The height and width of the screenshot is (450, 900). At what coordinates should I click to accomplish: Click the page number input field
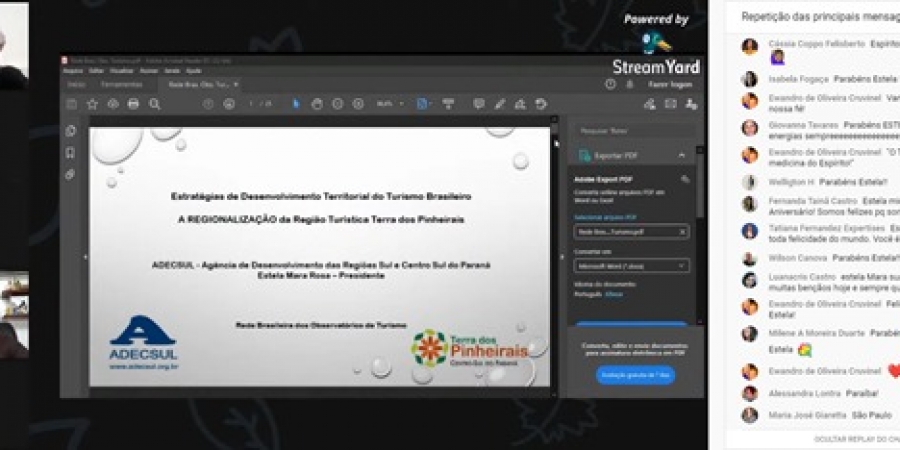251,104
